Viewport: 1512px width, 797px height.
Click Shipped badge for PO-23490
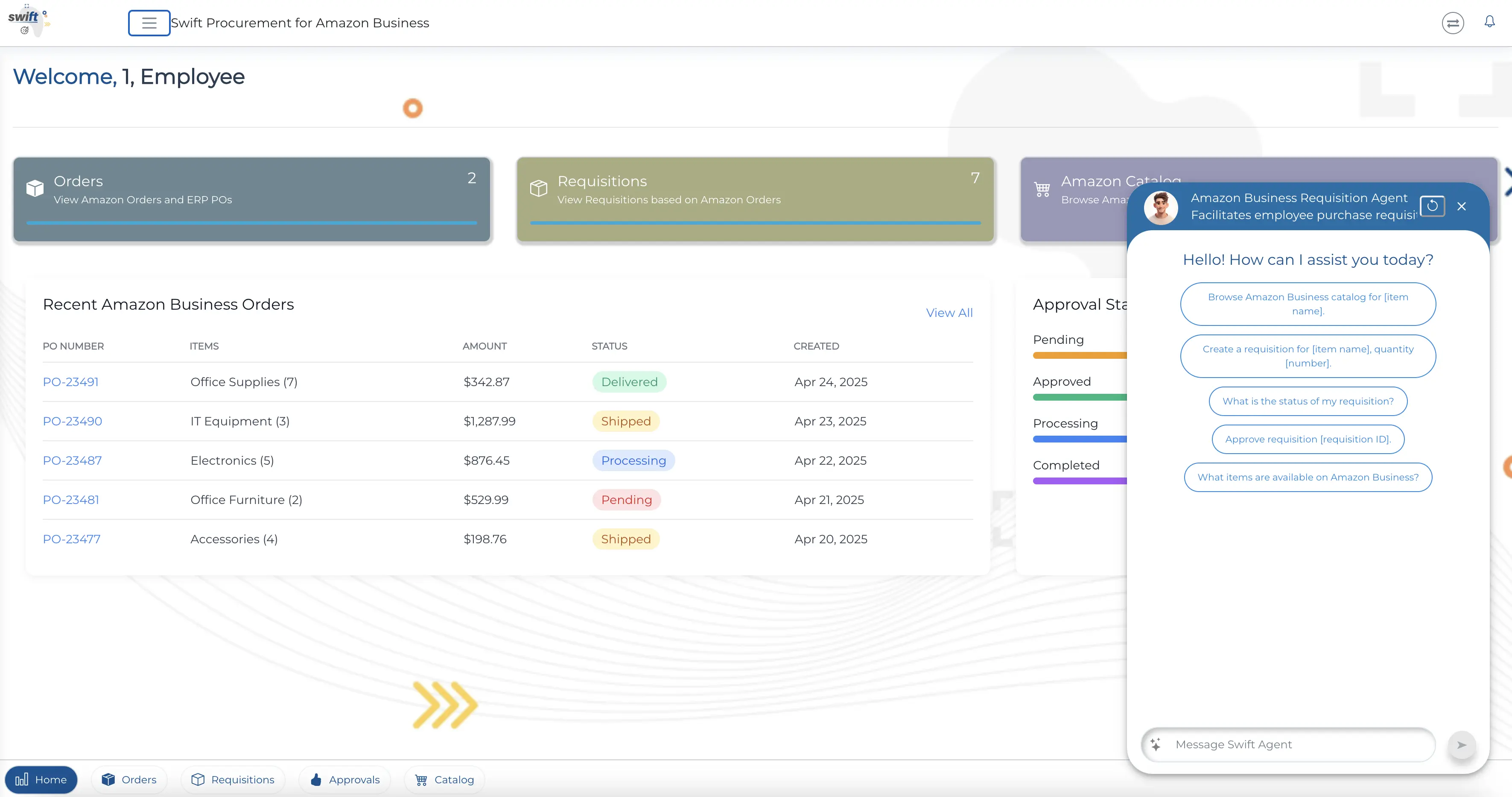tap(626, 421)
